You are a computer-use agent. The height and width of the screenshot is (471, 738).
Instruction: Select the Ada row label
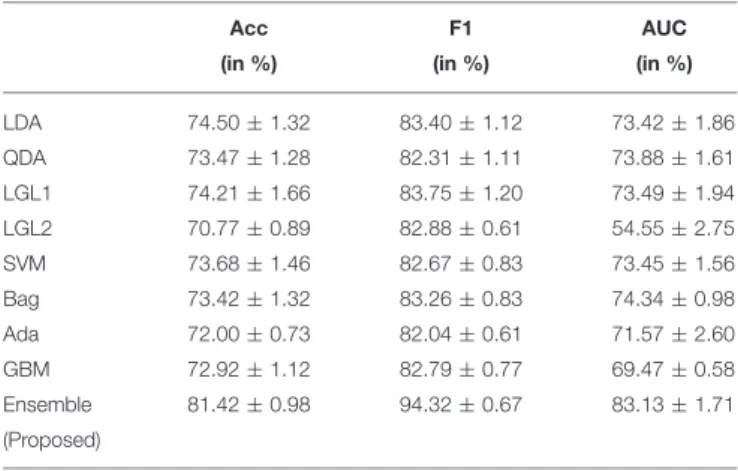21,335
